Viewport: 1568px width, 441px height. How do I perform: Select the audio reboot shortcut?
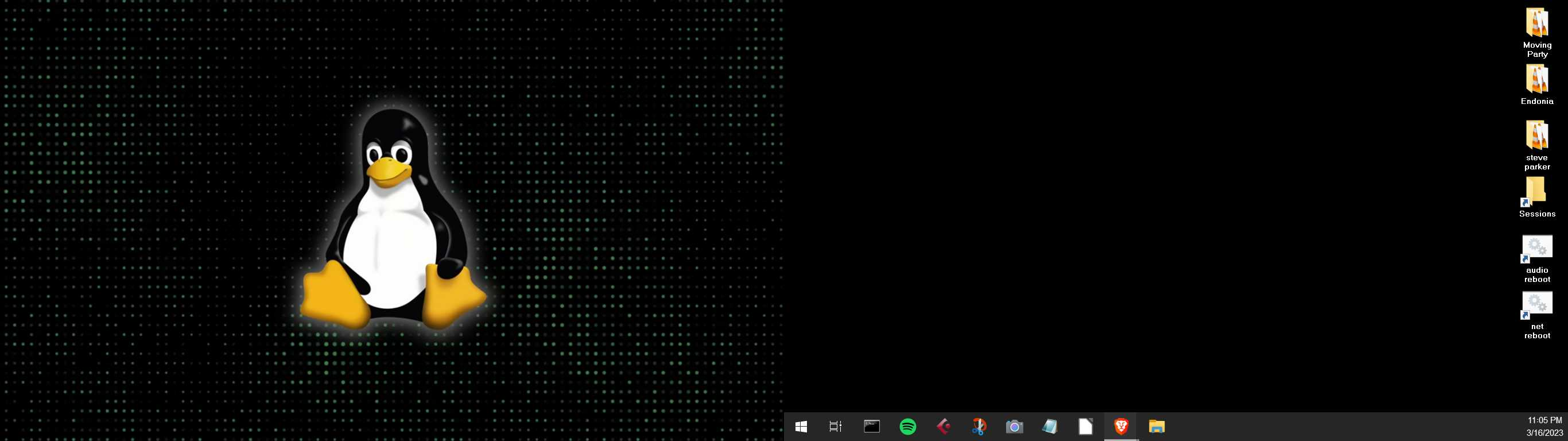tap(1537, 259)
